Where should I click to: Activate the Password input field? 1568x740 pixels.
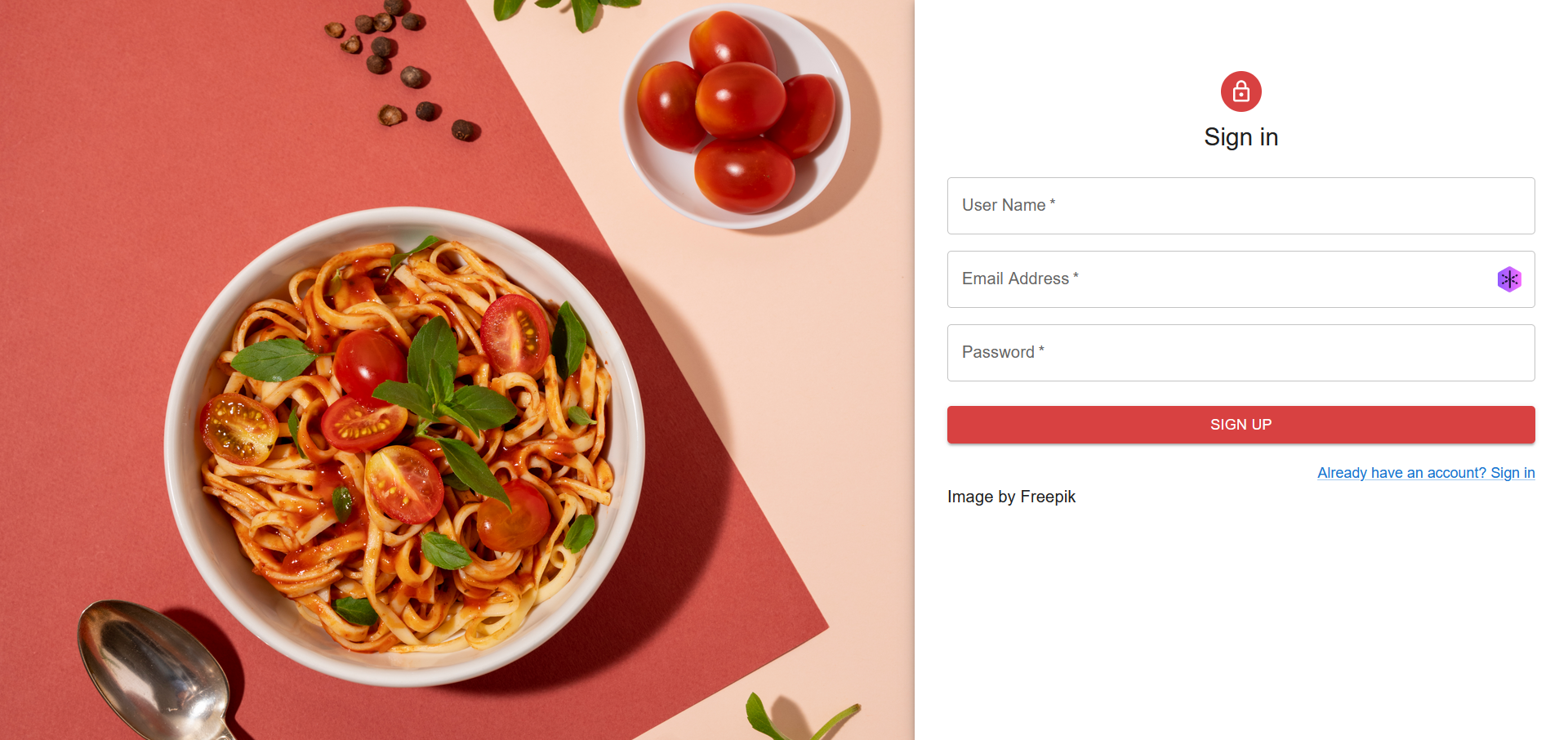coord(1241,353)
